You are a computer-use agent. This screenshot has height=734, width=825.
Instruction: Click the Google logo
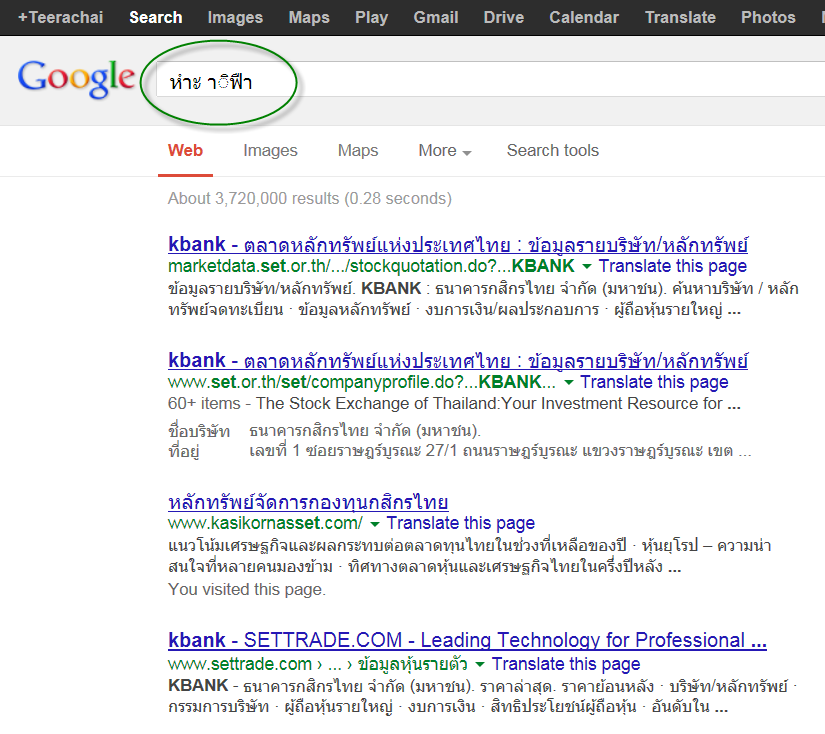(76, 79)
